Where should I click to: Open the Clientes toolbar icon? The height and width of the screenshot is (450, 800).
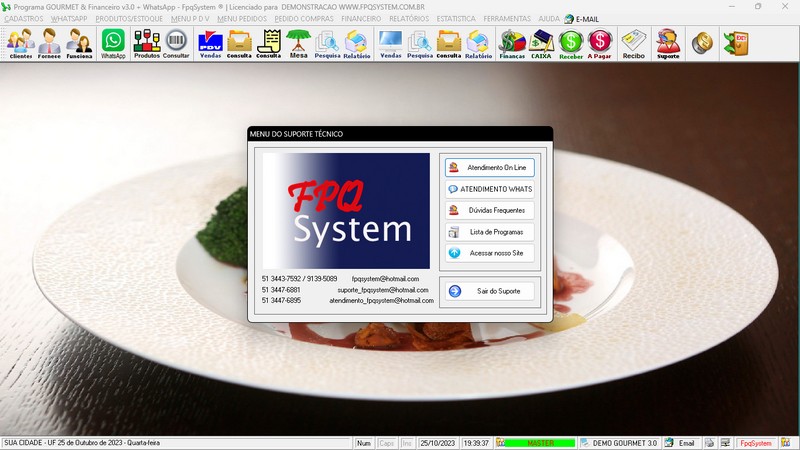point(21,44)
